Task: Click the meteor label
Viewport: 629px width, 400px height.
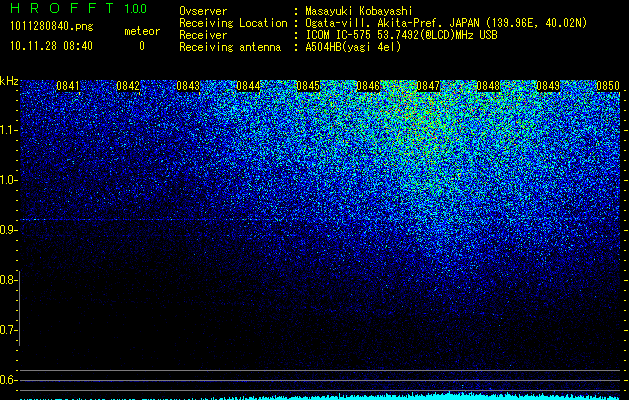Action: [142, 31]
